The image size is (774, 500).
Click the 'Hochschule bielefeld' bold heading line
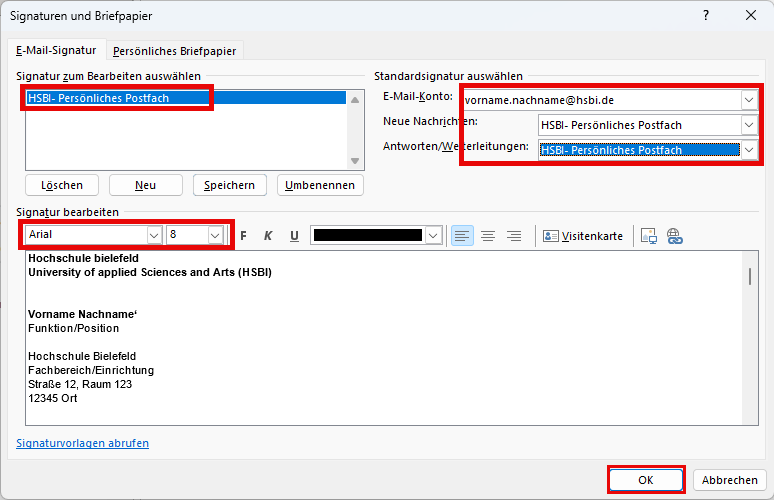pos(83,258)
